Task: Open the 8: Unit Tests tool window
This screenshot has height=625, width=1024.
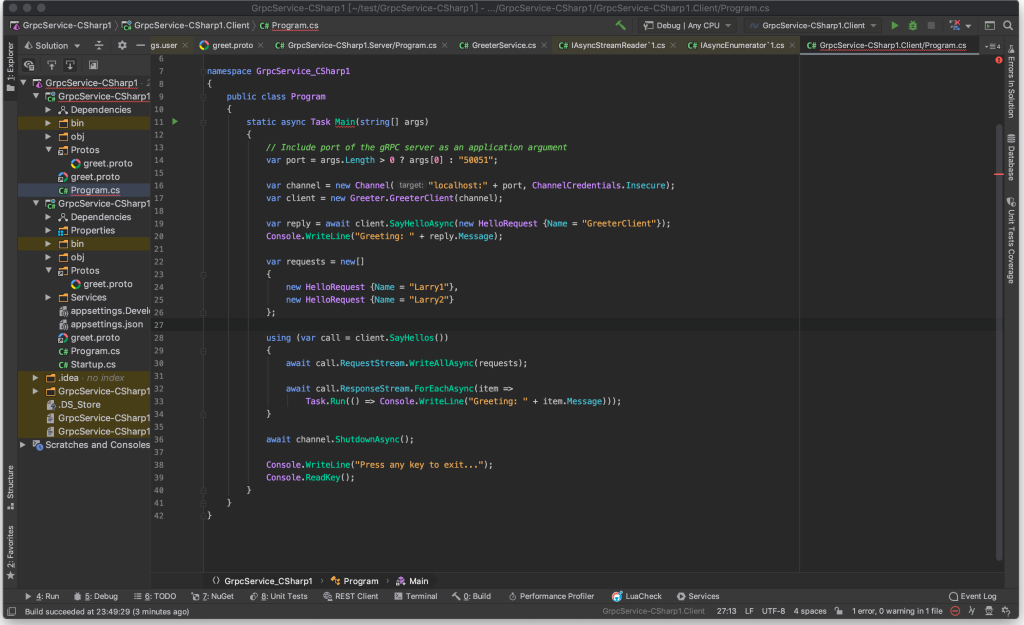Action: (x=279, y=596)
